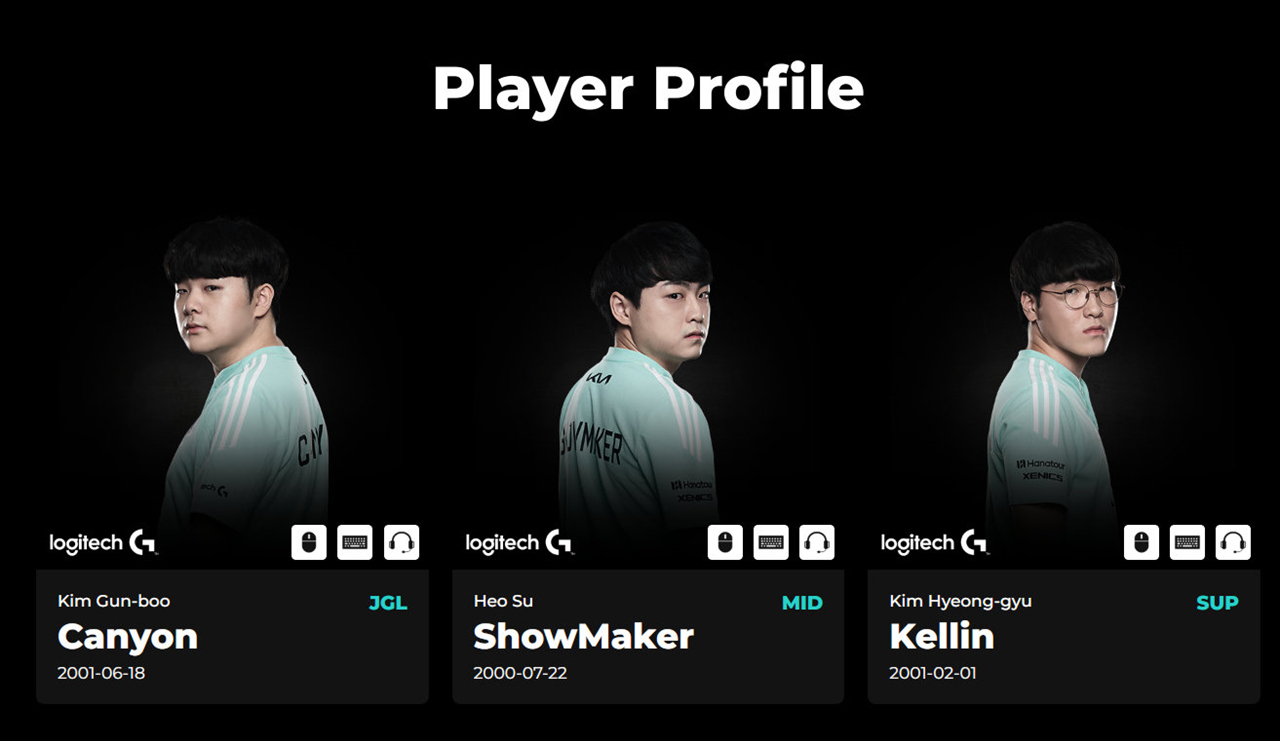
Task: Select Kellin's mouse icon
Action: point(1141,542)
